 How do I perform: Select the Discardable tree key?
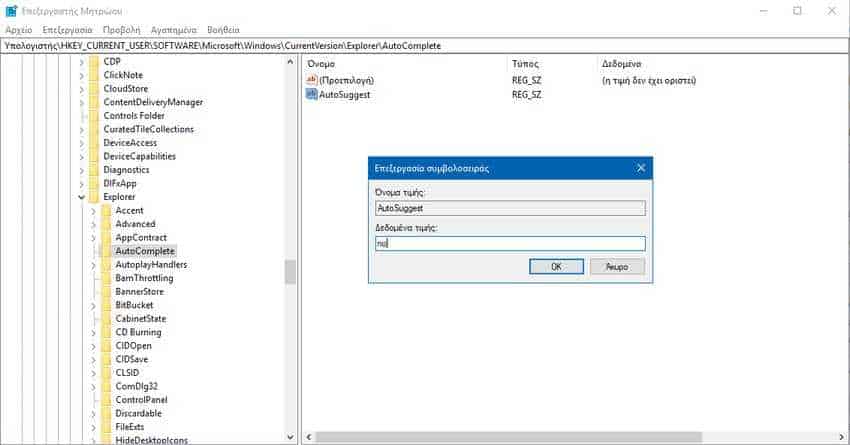139,414
